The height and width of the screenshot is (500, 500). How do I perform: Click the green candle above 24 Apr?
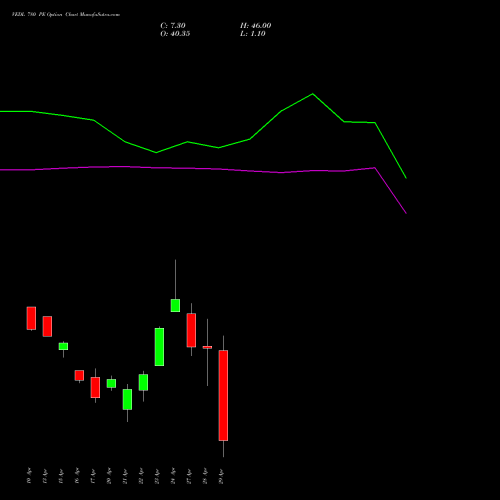175,305
